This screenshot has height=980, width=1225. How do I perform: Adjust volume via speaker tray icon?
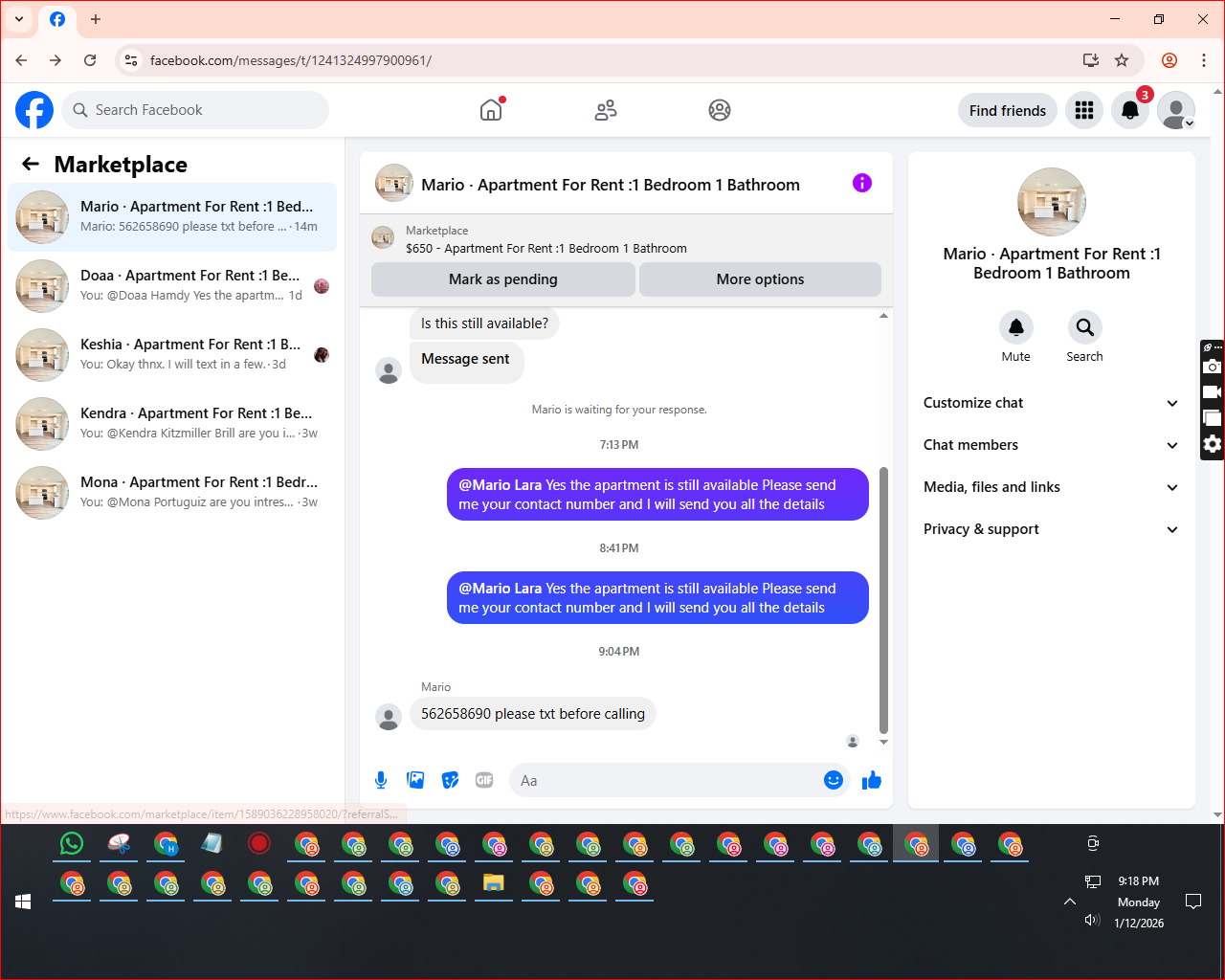[x=1092, y=920]
